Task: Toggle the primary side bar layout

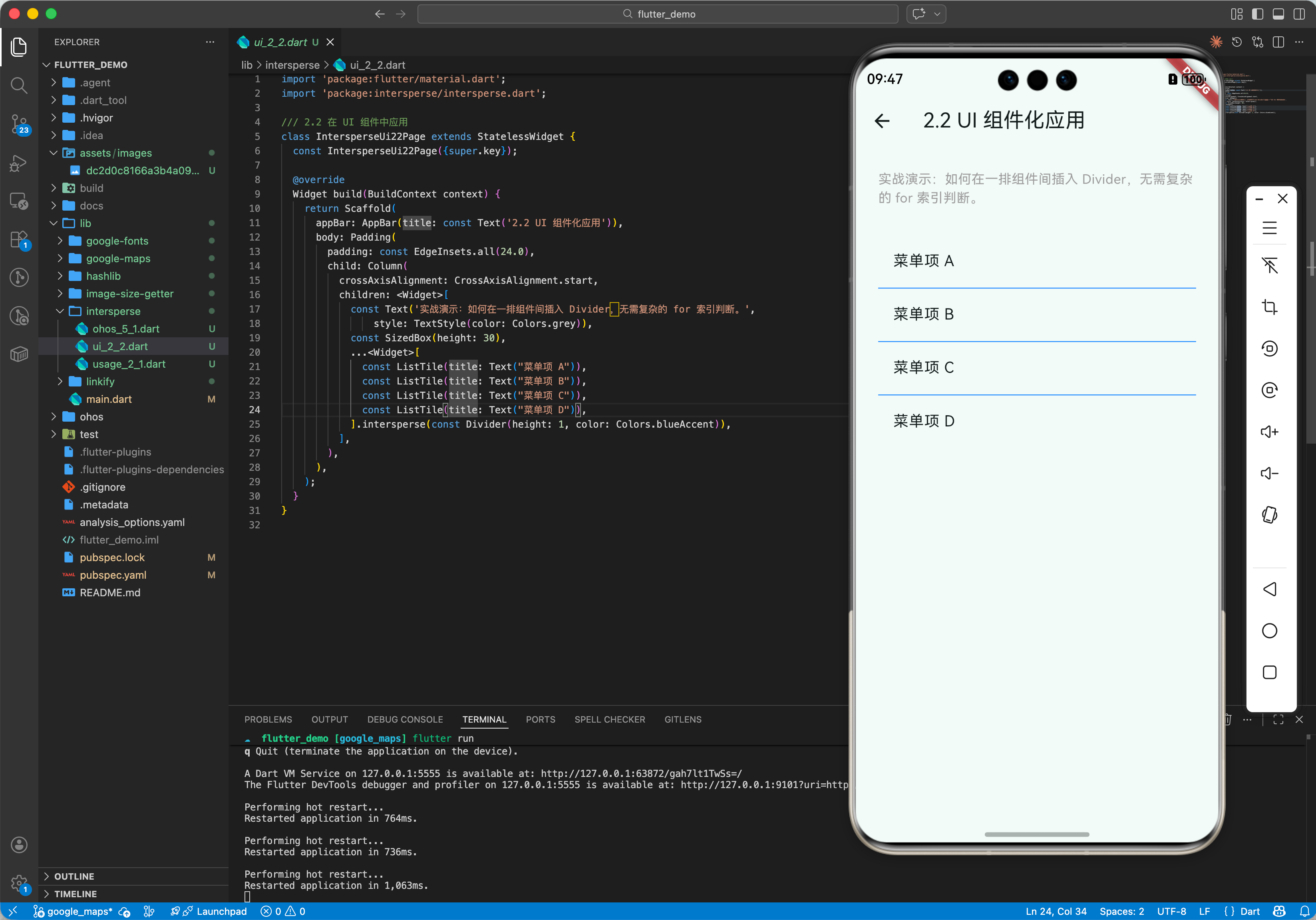Action: coord(1258,14)
